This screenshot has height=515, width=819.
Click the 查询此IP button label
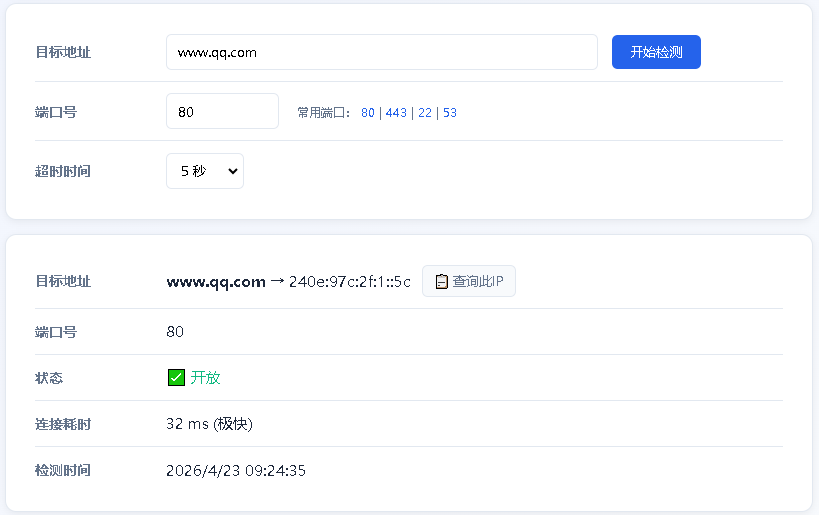click(x=477, y=282)
